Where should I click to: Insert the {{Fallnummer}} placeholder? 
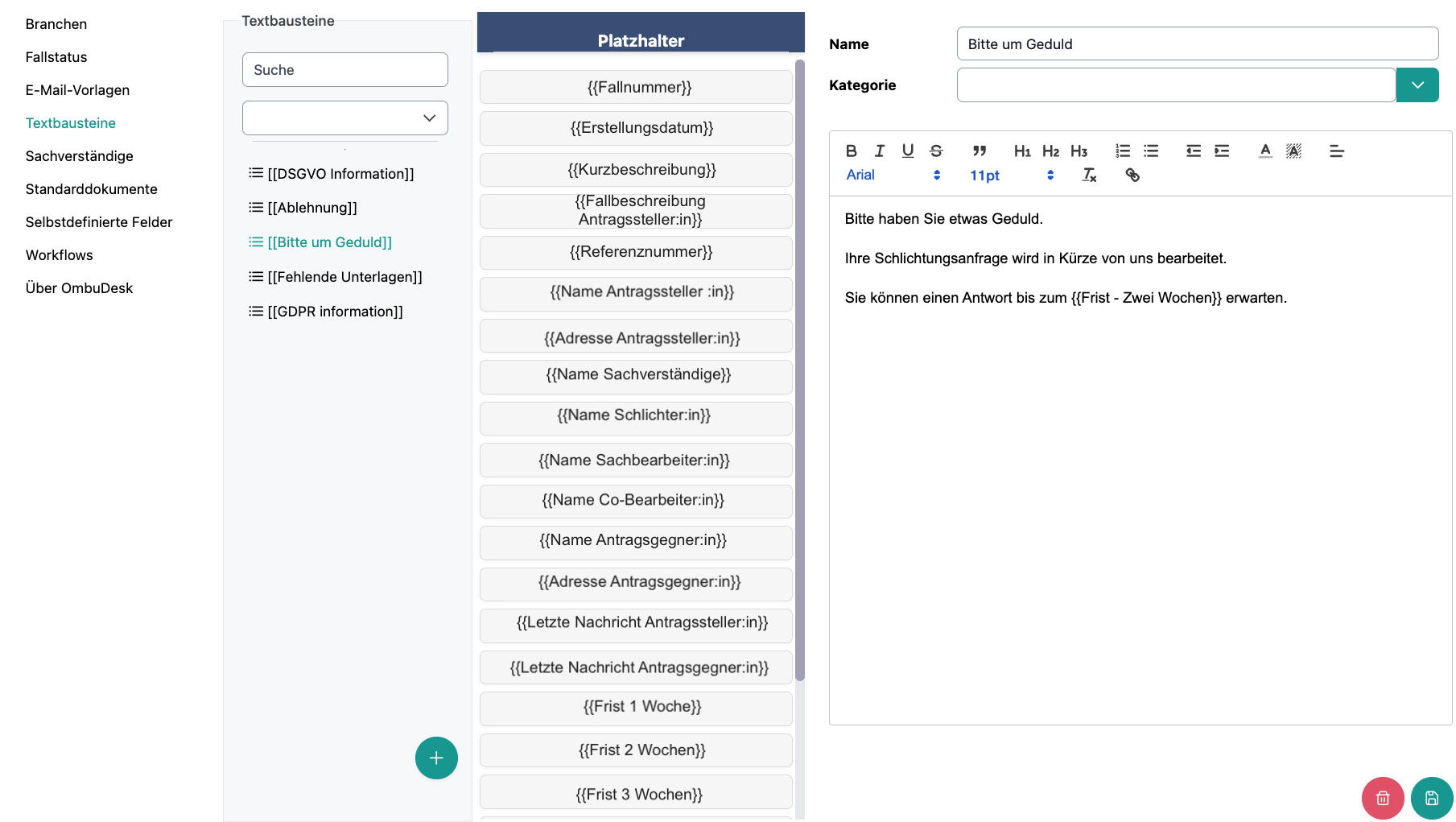pos(636,87)
